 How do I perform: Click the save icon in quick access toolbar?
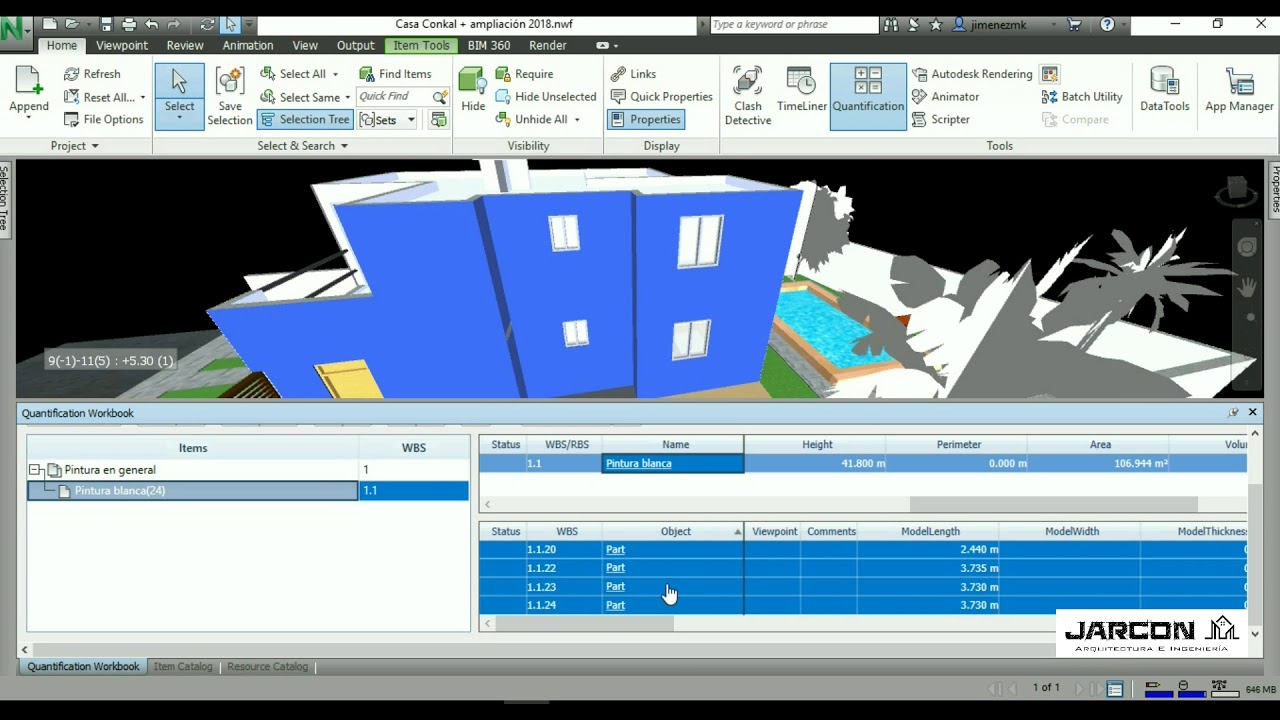pyautogui.click(x=106, y=24)
